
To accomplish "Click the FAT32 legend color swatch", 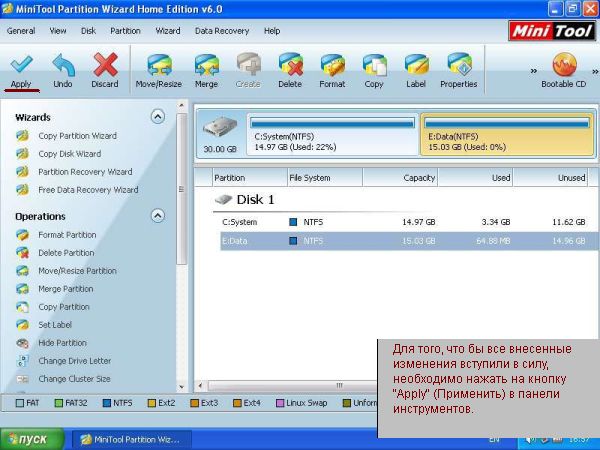I will click(x=59, y=403).
